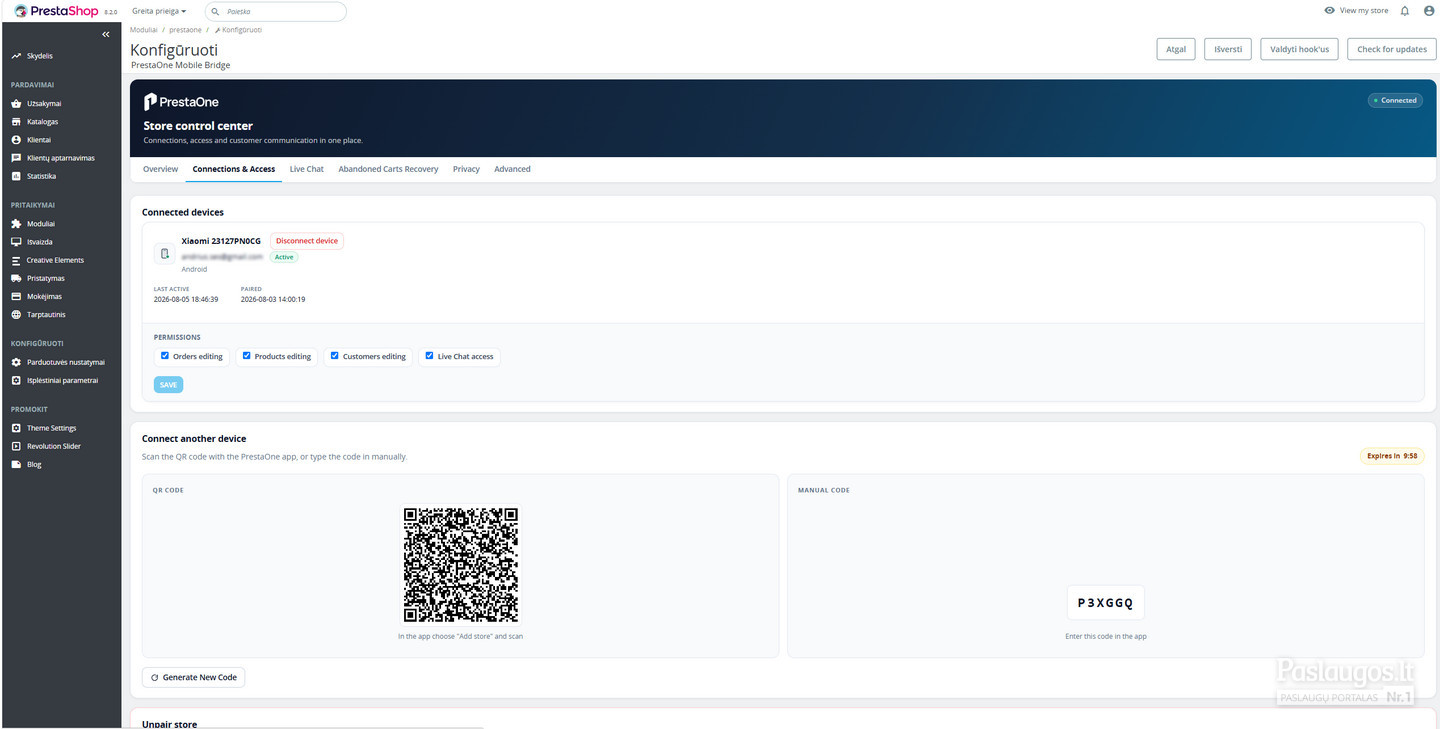The width and height of the screenshot is (1440, 729).
Task: Select last active time 2026-08-05 18:46:39
Action: (x=186, y=299)
